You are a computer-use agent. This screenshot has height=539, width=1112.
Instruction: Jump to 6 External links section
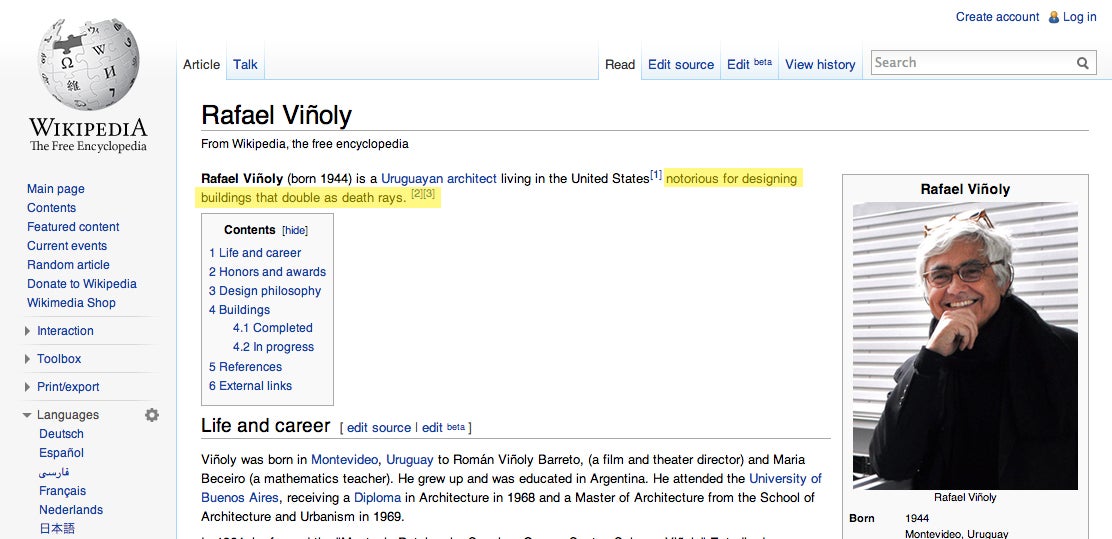pyautogui.click(x=250, y=386)
